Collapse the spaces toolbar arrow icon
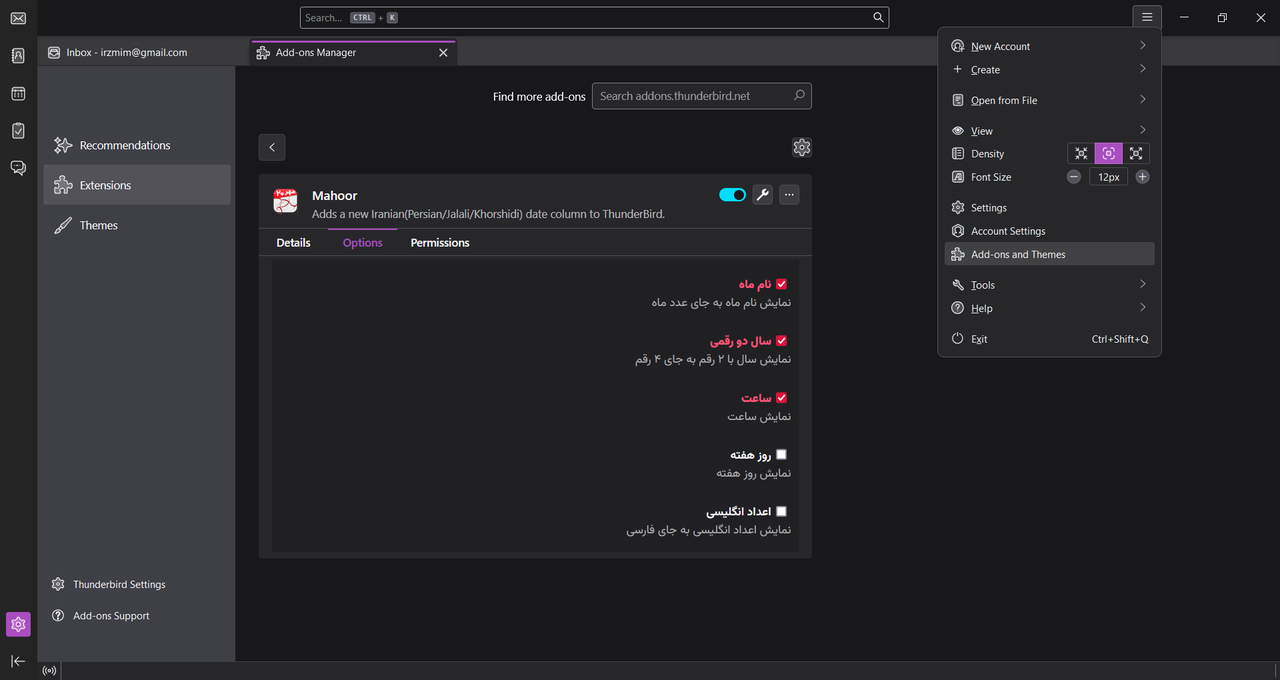 click(18, 661)
